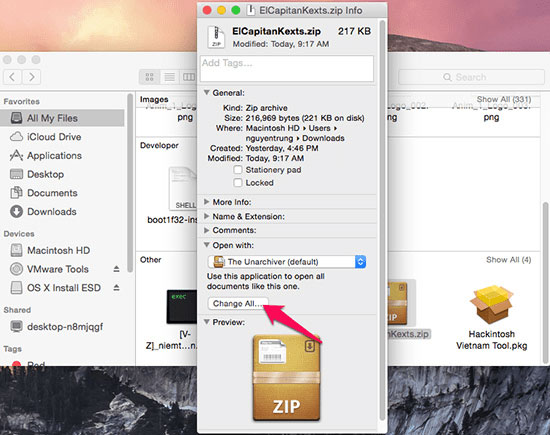Collapse the General section
The image size is (550, 435).
207,93
